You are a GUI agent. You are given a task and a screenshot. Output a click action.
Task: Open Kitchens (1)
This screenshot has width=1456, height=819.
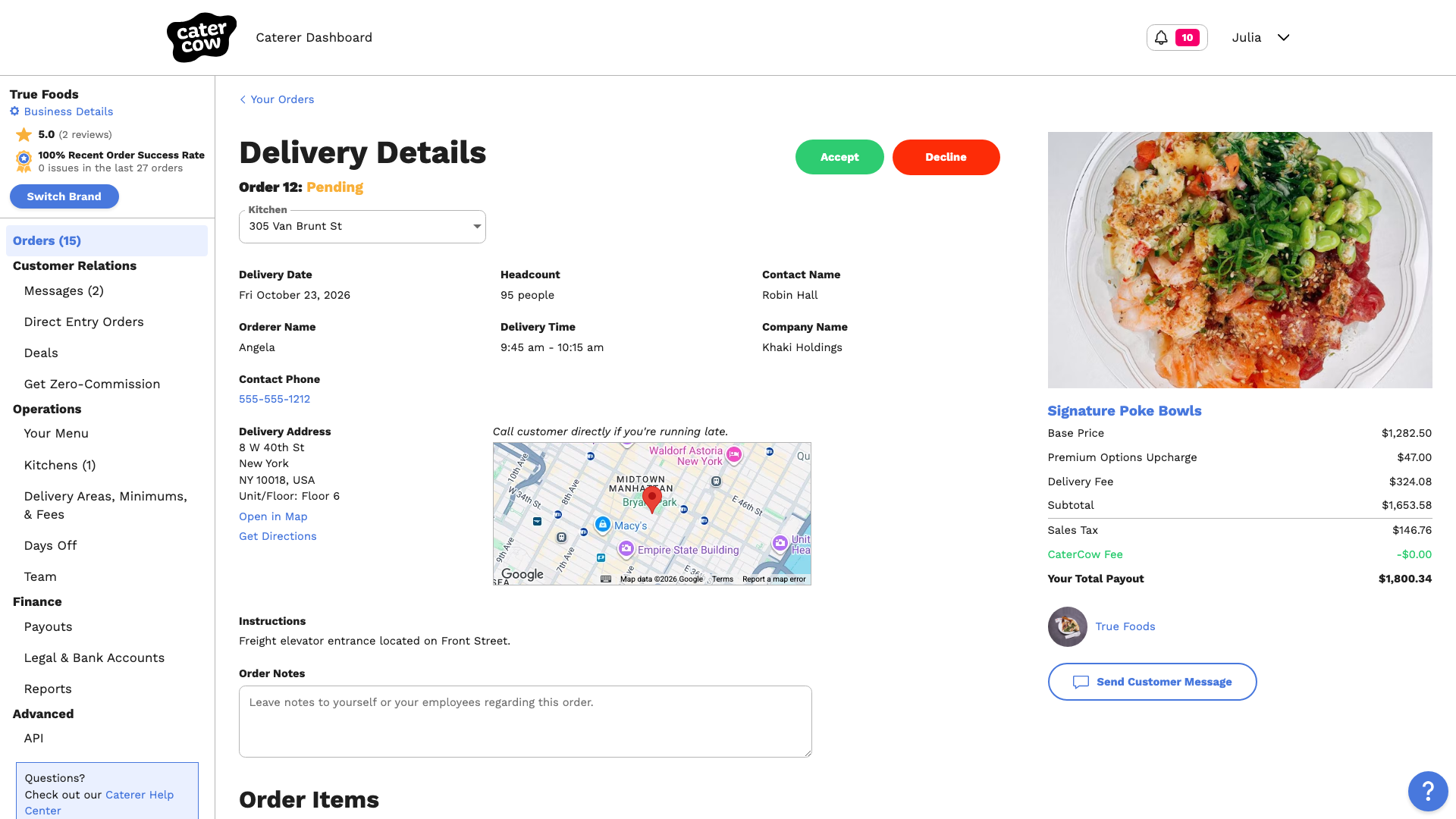(60, 465)
